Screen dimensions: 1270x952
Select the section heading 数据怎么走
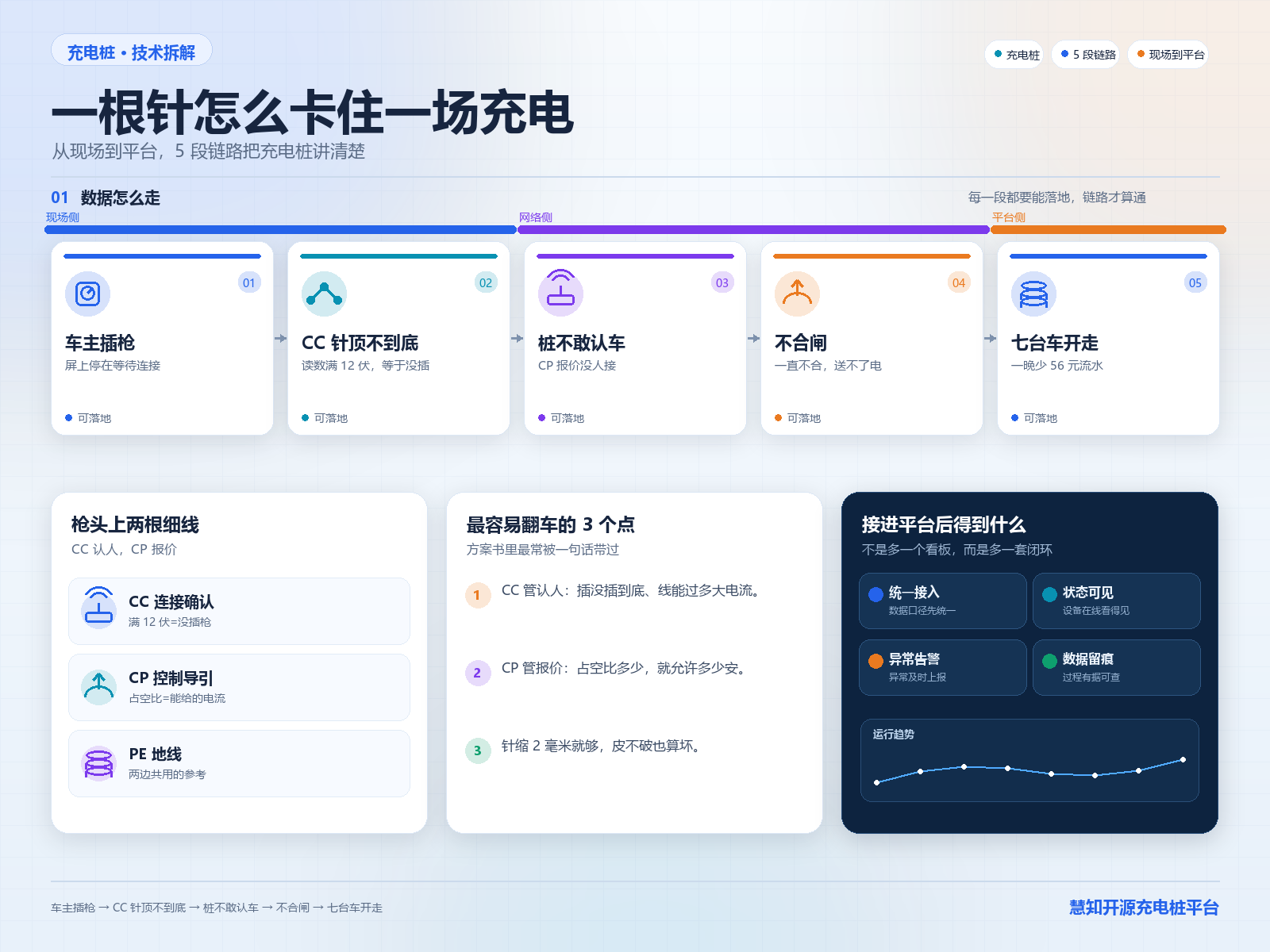pos(121,198)
